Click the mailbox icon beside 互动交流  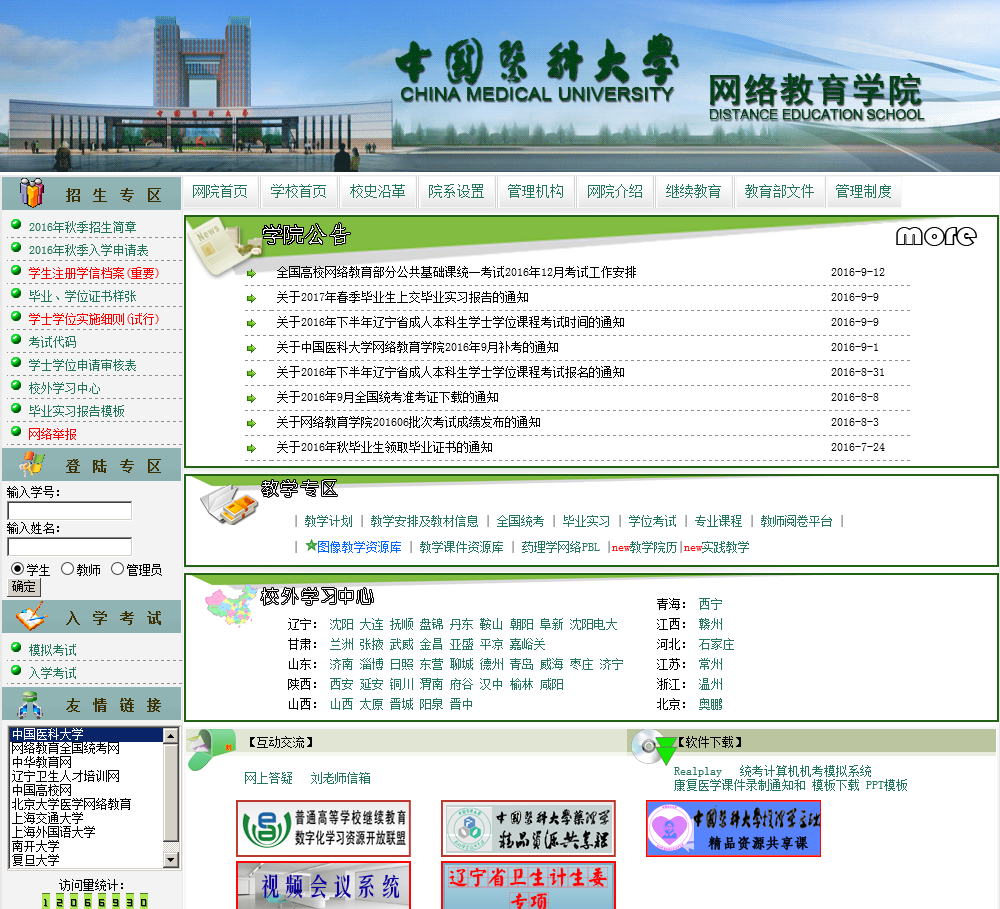coord(212,749)
